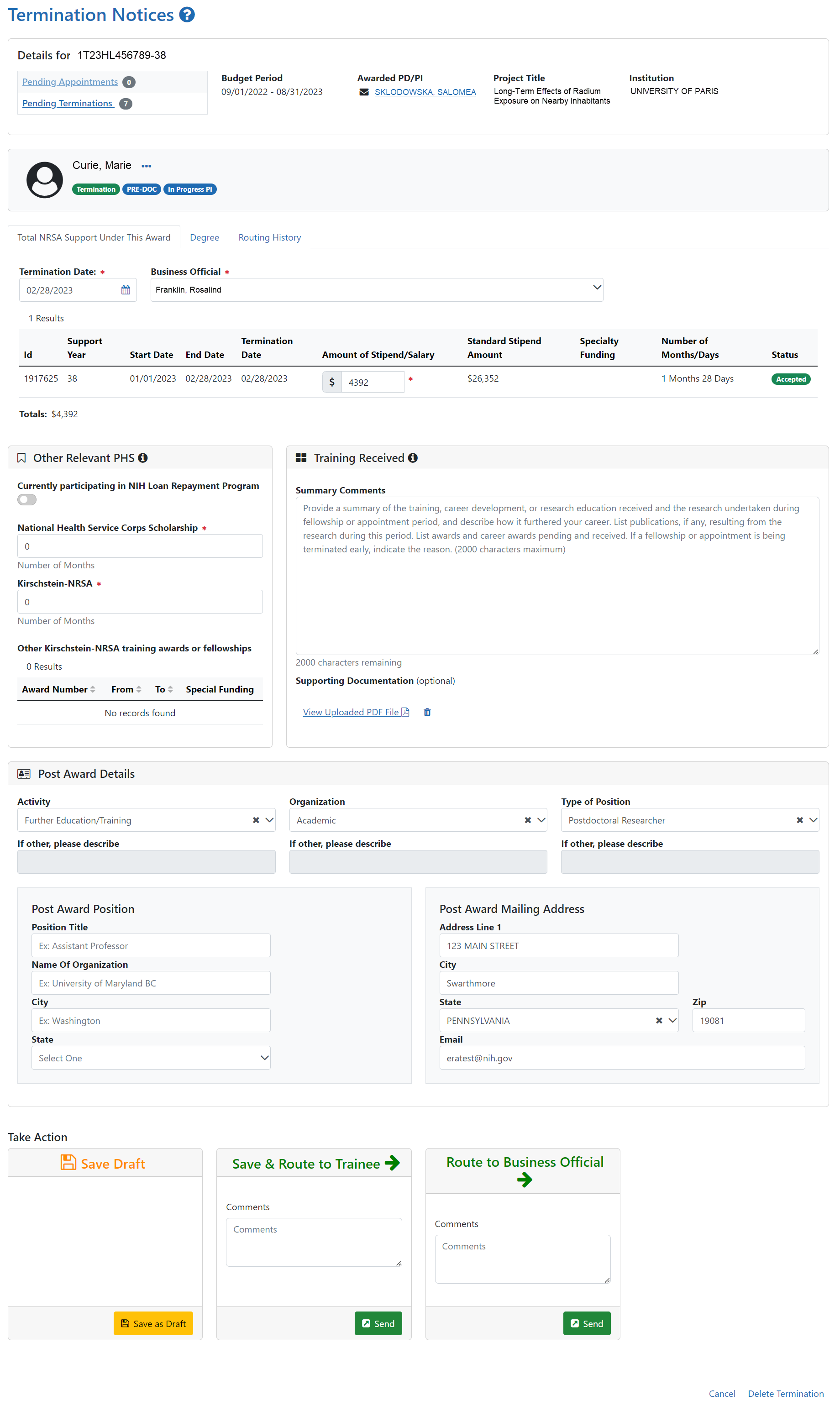Expand the Type of Position dropdown

pyautogui.click(x=814, y=820)
